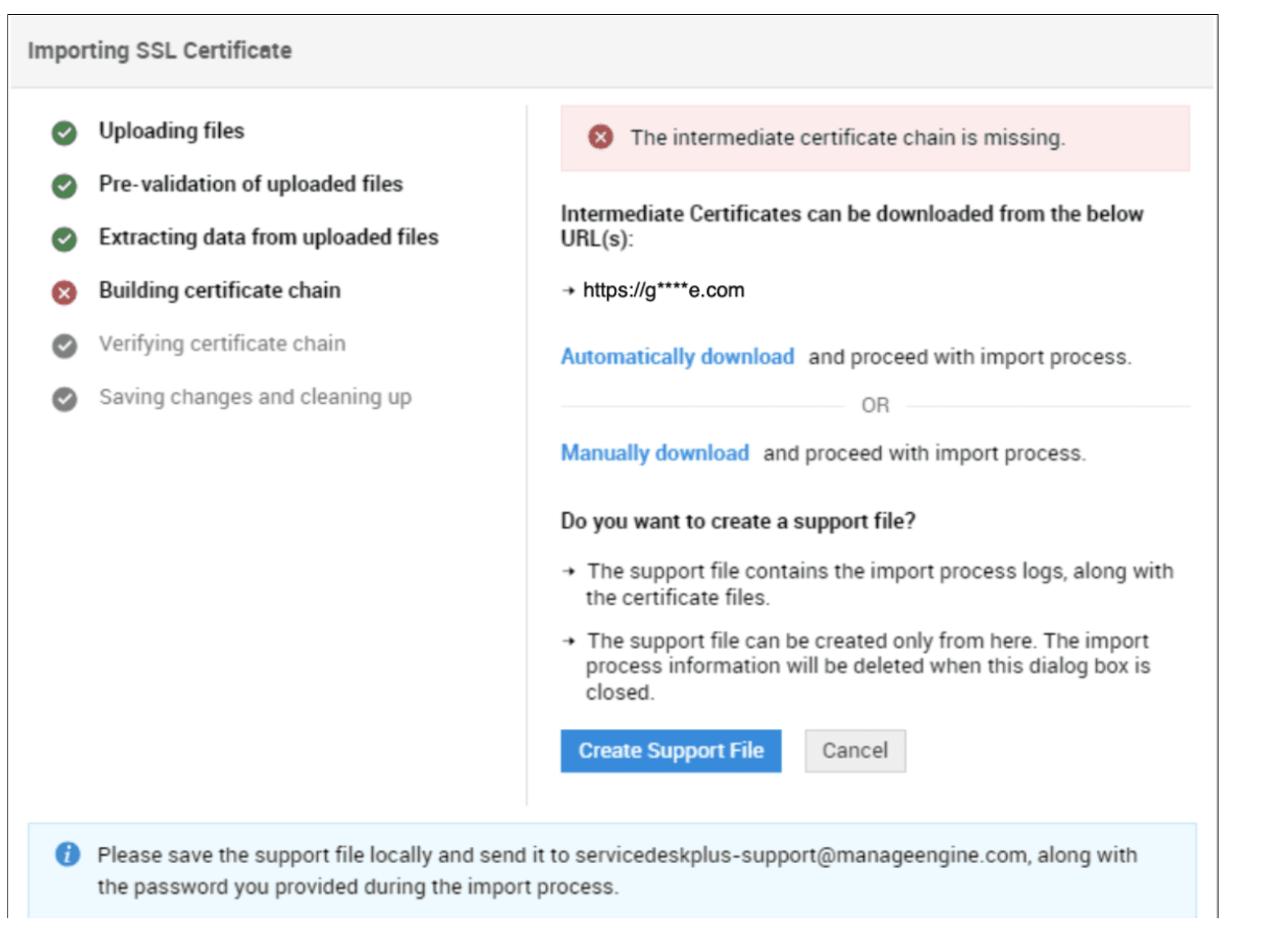Click the green check beside Extracting data step
Viewport: 1288px width, 925px height.
pyautogui.click(x=64, y=239)
